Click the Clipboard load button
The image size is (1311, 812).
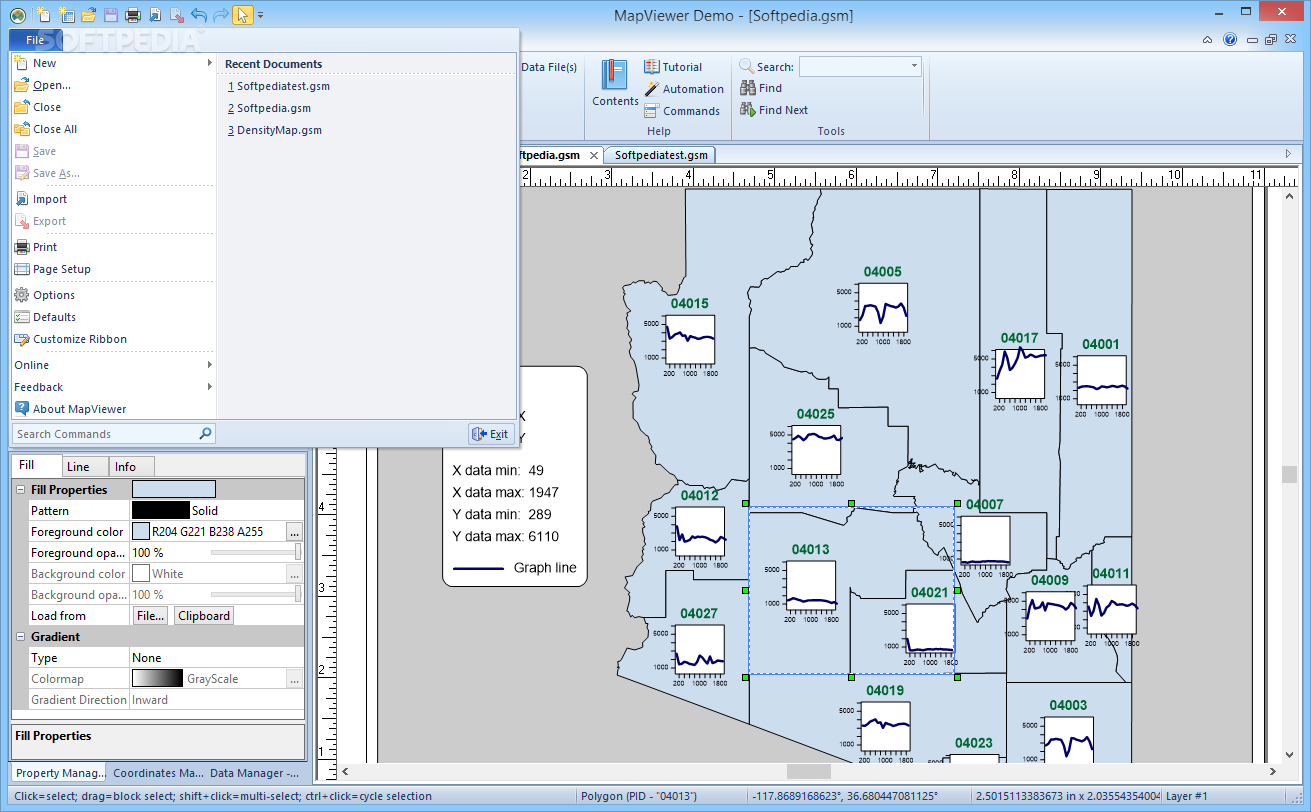(x=204, y=616)
